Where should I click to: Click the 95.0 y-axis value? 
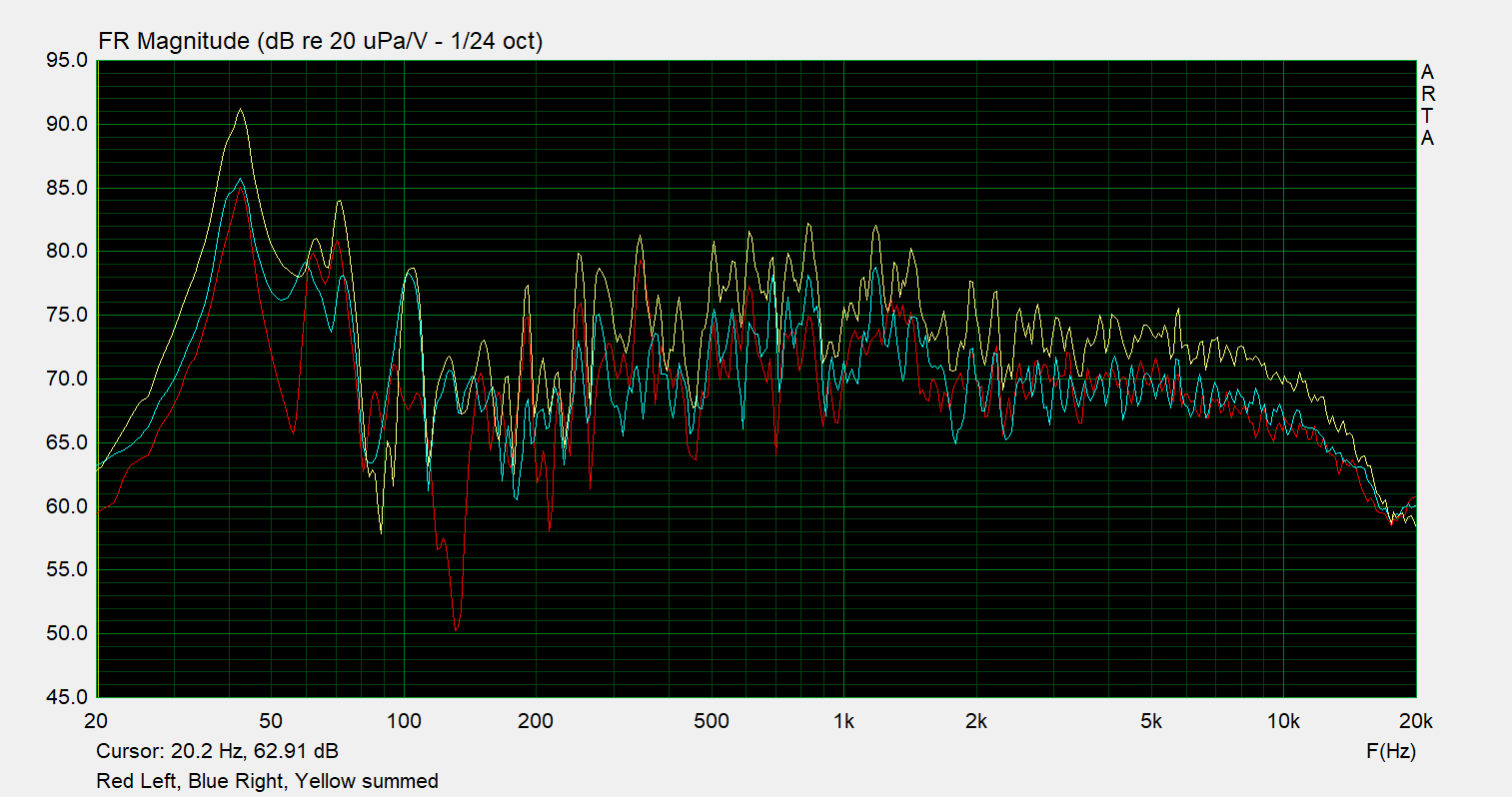point(67,61)
